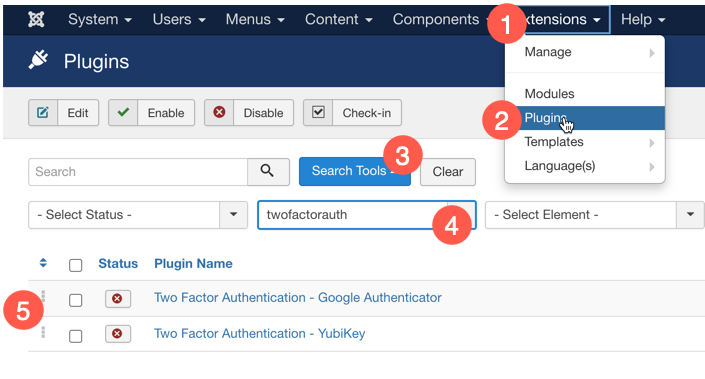Click the red Disable cross icon
Viewport: 705px width, 379px height.
[219, 112]
